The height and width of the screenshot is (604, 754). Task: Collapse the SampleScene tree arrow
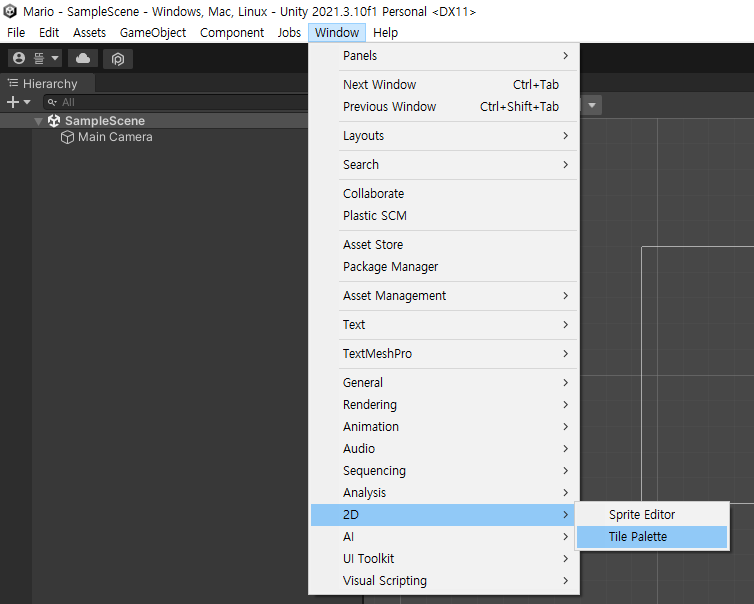tap(39, 121)
